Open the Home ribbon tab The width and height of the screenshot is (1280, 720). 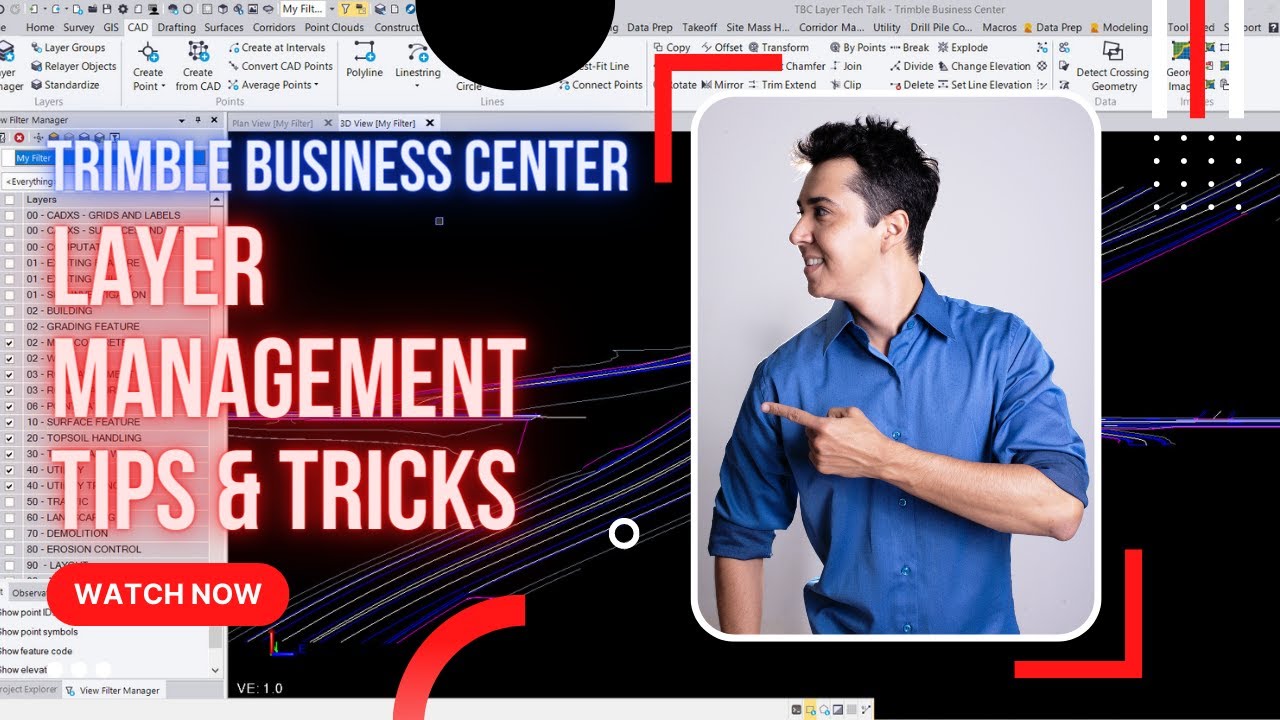[x=40, y=27]
